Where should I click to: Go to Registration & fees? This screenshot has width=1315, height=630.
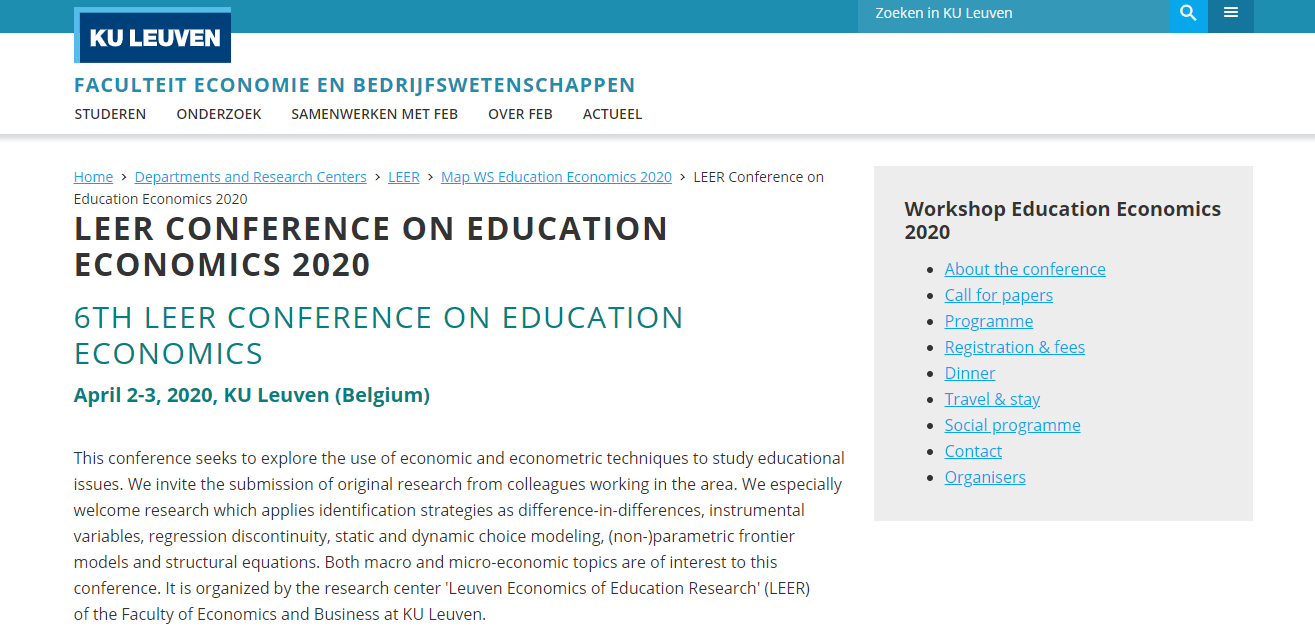click(1015, 347)
